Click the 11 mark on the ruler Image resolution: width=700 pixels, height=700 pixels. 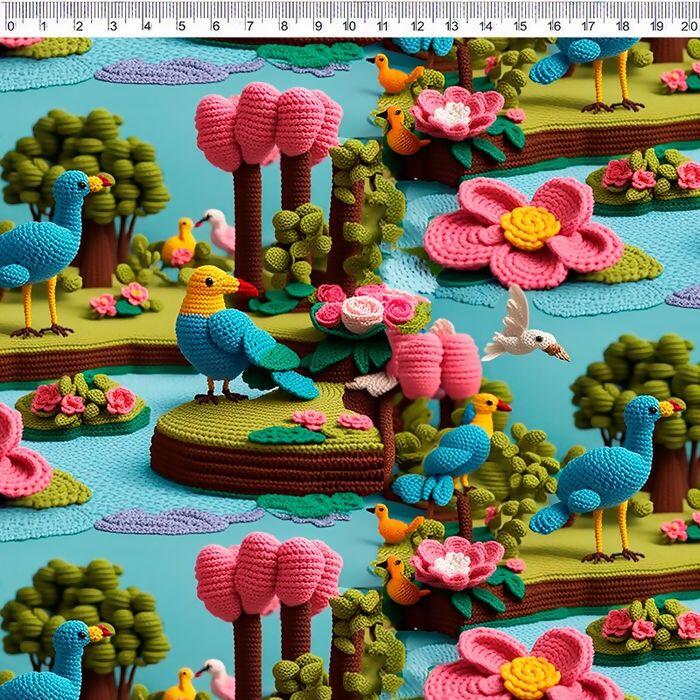(x=383, y=24)
